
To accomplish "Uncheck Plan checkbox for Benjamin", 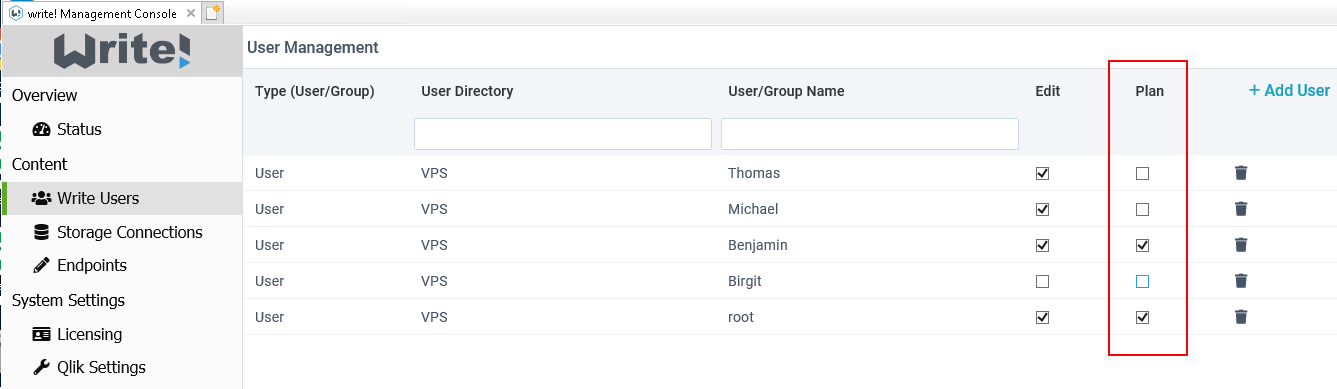I will (x=1142, y=245).
